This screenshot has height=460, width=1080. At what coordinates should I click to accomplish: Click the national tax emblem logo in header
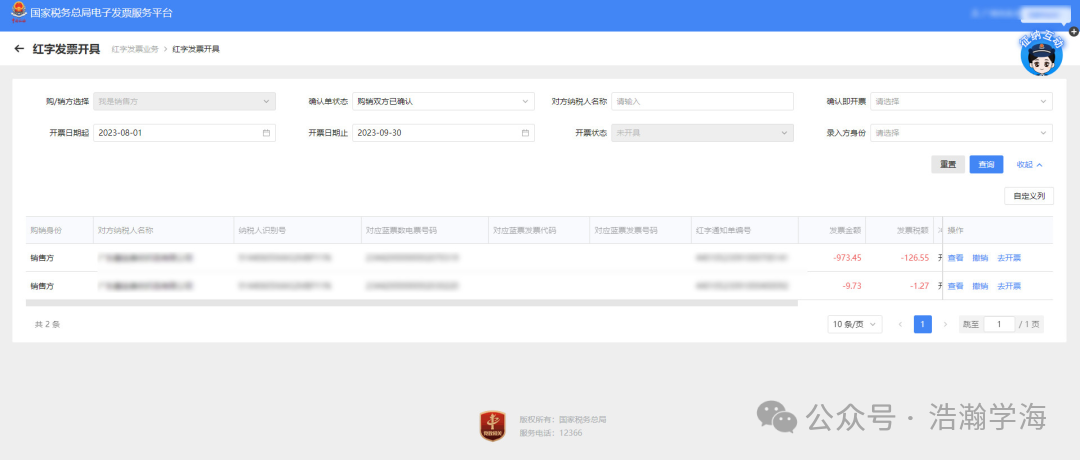[16, 13]
